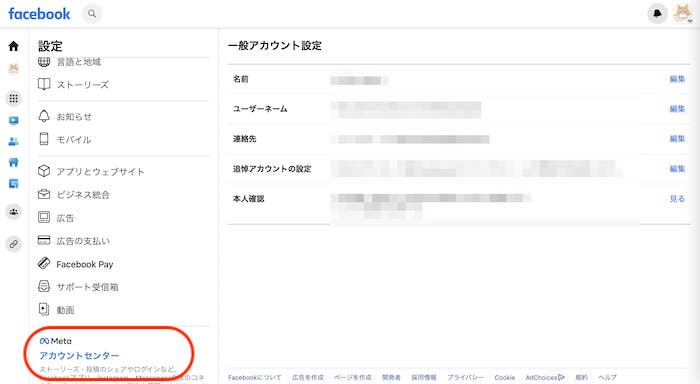The image size is (700, 384).
Task: Open the notifications bell icon
Action: click(657, 14)
